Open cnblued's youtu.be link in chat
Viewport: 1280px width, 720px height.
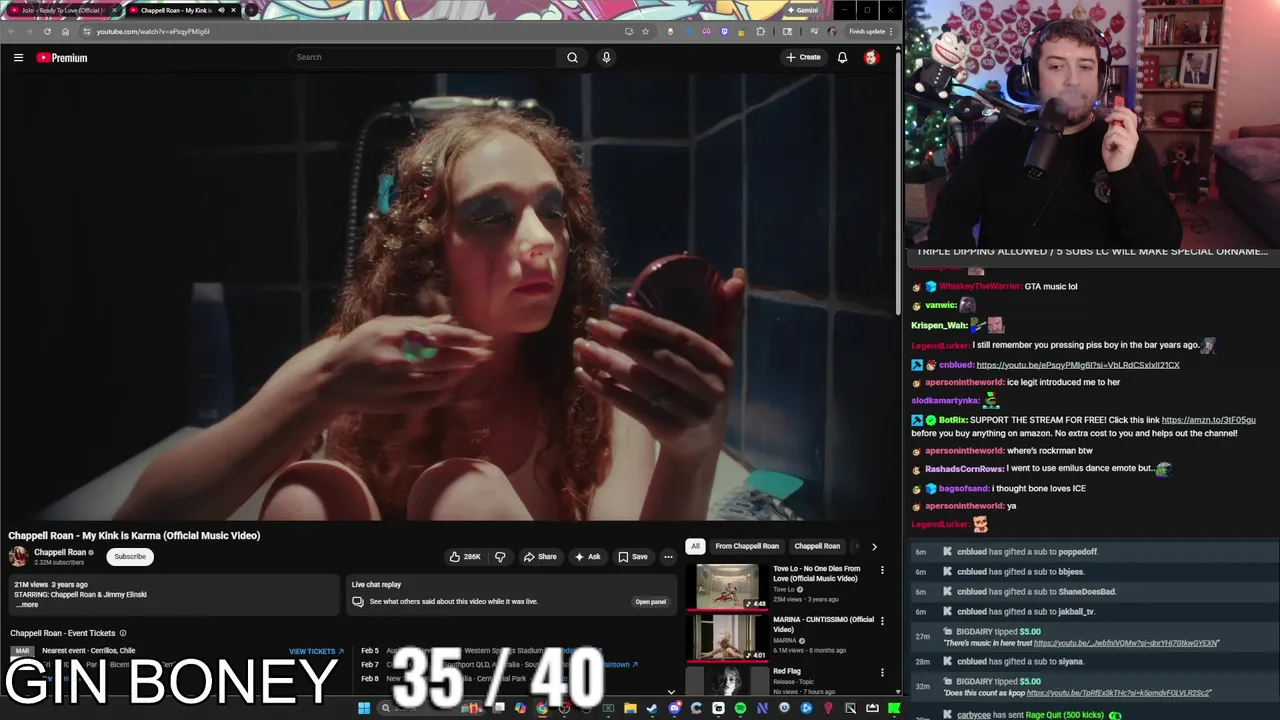coord(1078,365)
